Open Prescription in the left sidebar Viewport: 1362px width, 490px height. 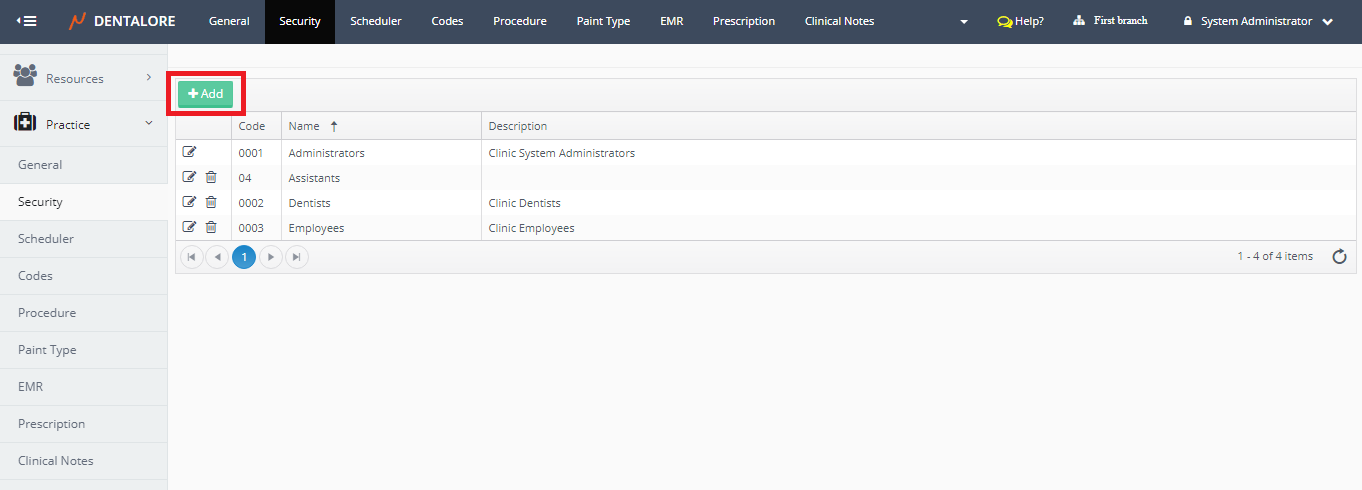pyautogui.click(x=52, y=424)
